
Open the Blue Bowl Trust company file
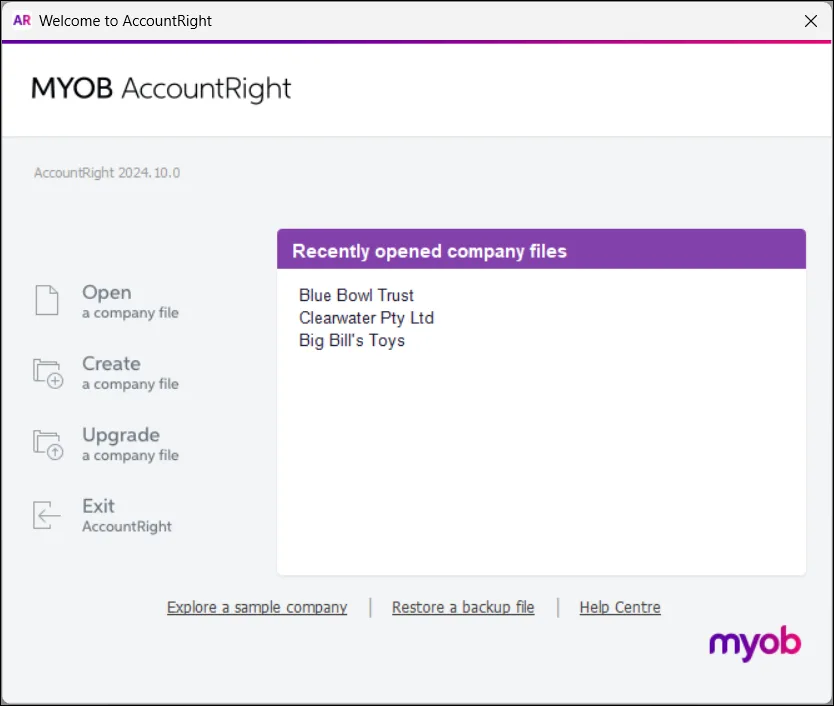pos(356,295)
